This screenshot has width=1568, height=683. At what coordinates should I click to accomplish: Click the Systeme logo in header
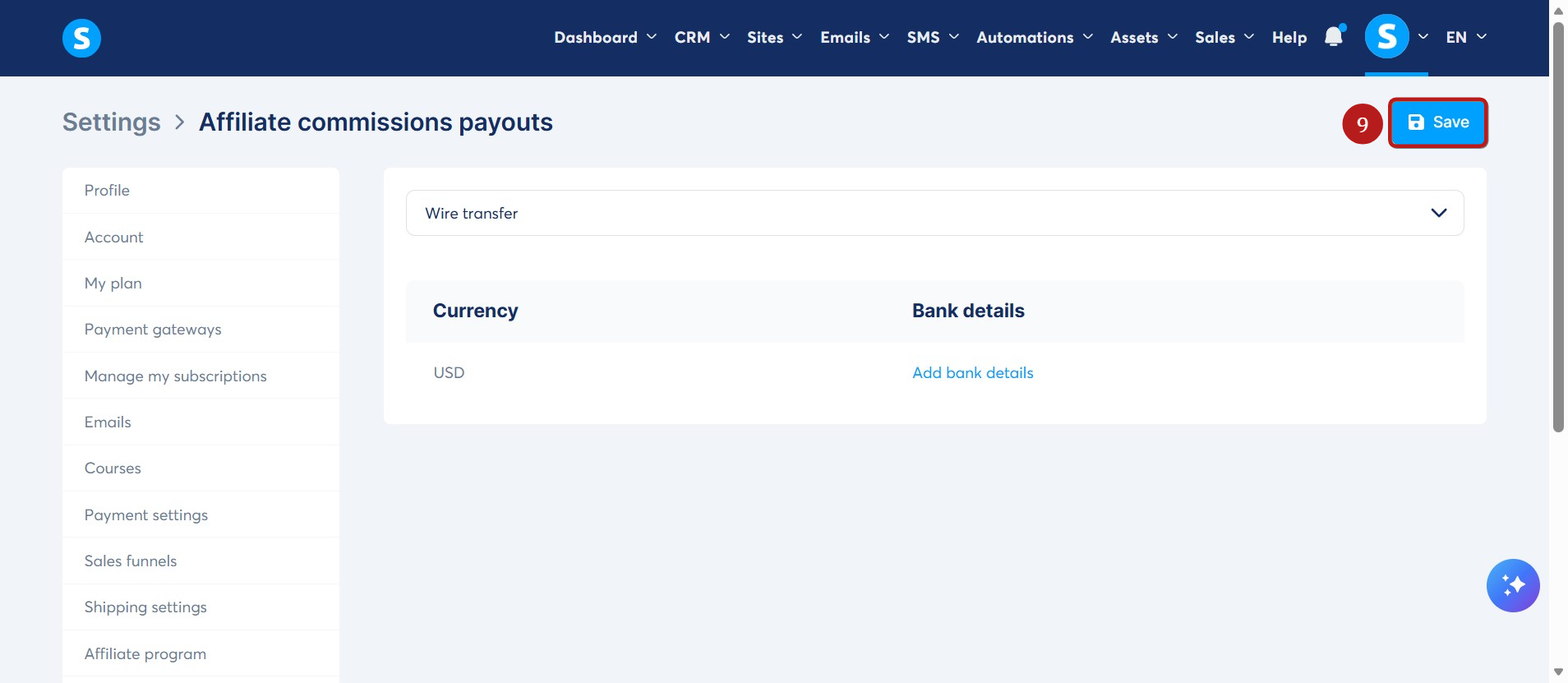coord(81,38)
